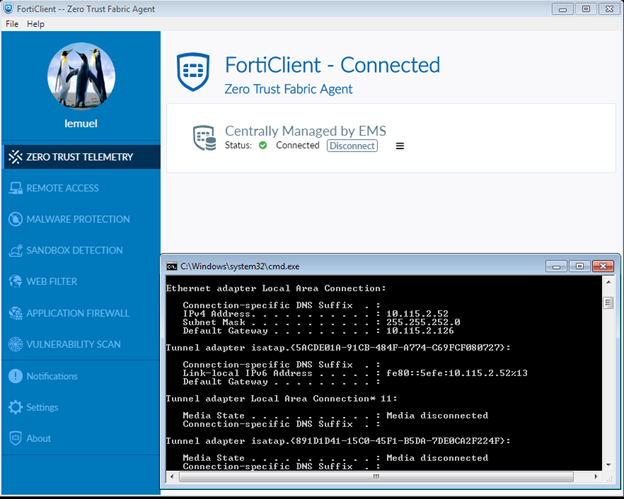Viewport: 624px width, 499px height.
Task: Click the Application Firewall icon
Action: point(16,313)
